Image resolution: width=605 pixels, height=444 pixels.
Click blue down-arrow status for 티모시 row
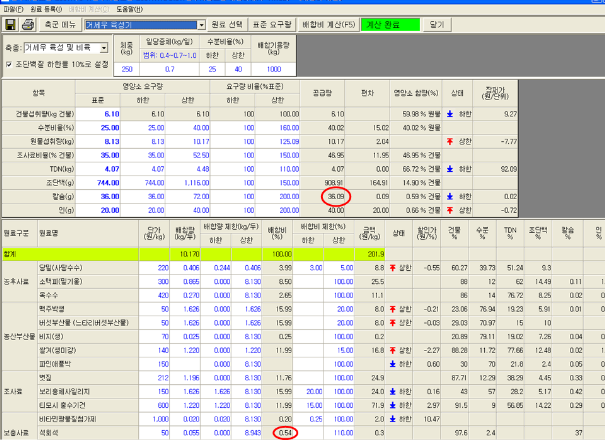(x=393, y=405)
